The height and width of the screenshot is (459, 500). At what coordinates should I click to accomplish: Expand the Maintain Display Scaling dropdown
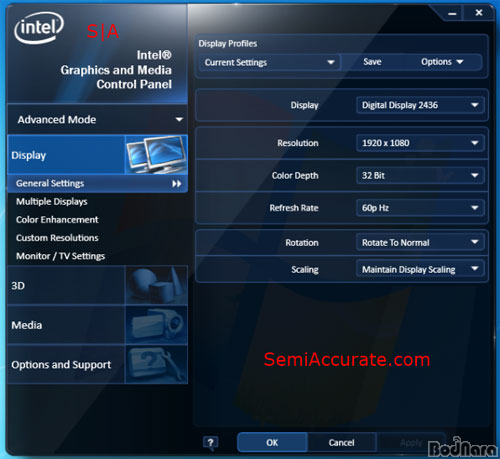[420, 269]
